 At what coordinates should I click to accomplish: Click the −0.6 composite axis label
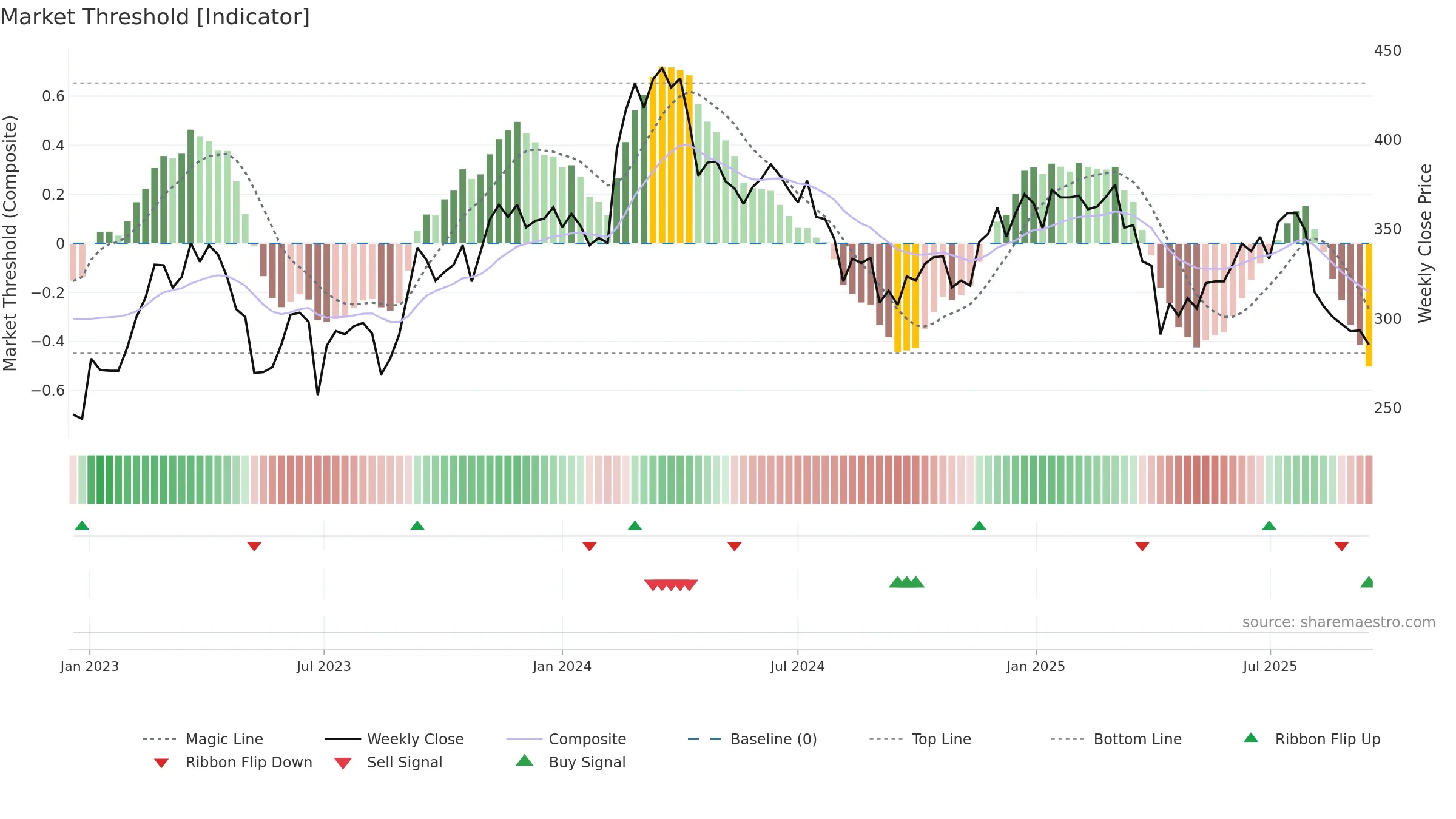coord(48,391)
